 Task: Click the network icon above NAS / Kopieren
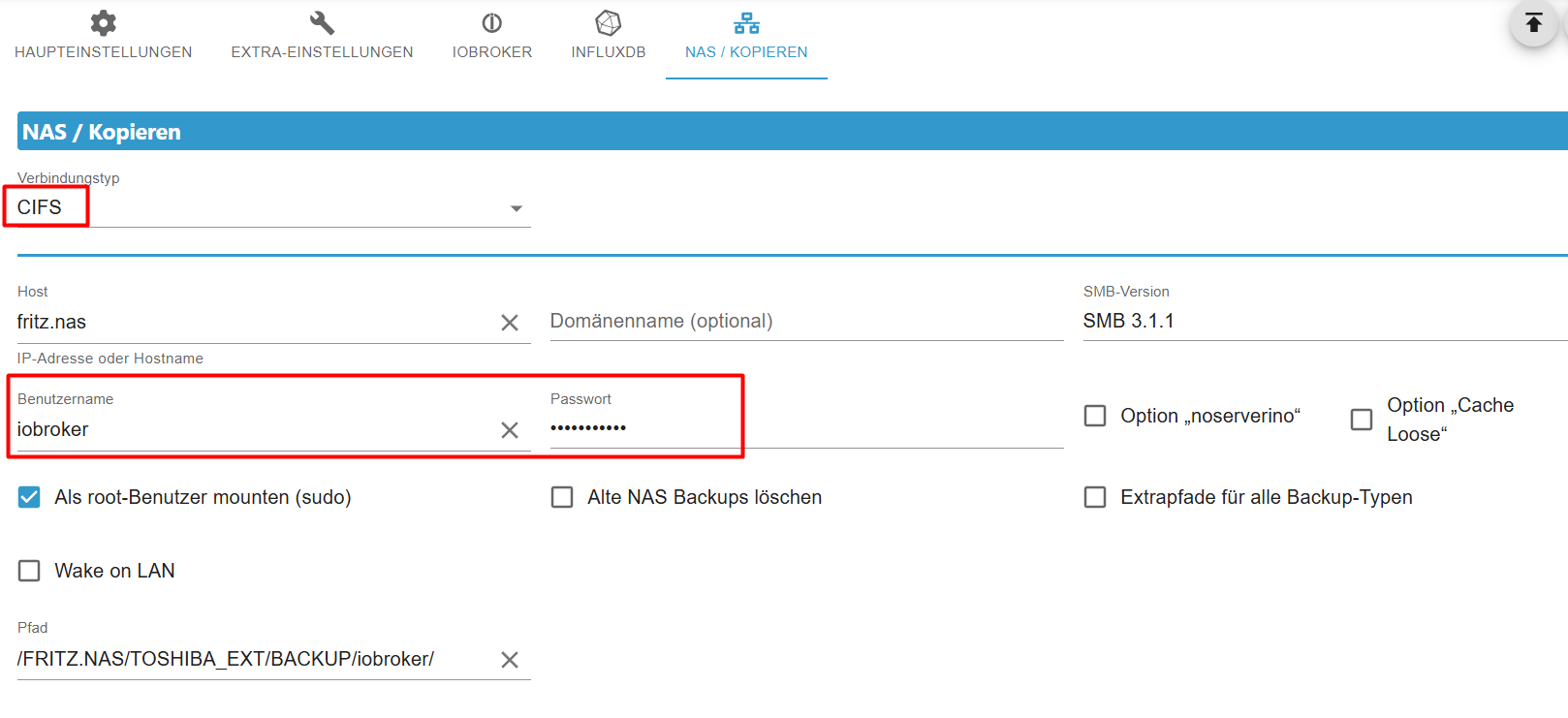tap(746, 23)
